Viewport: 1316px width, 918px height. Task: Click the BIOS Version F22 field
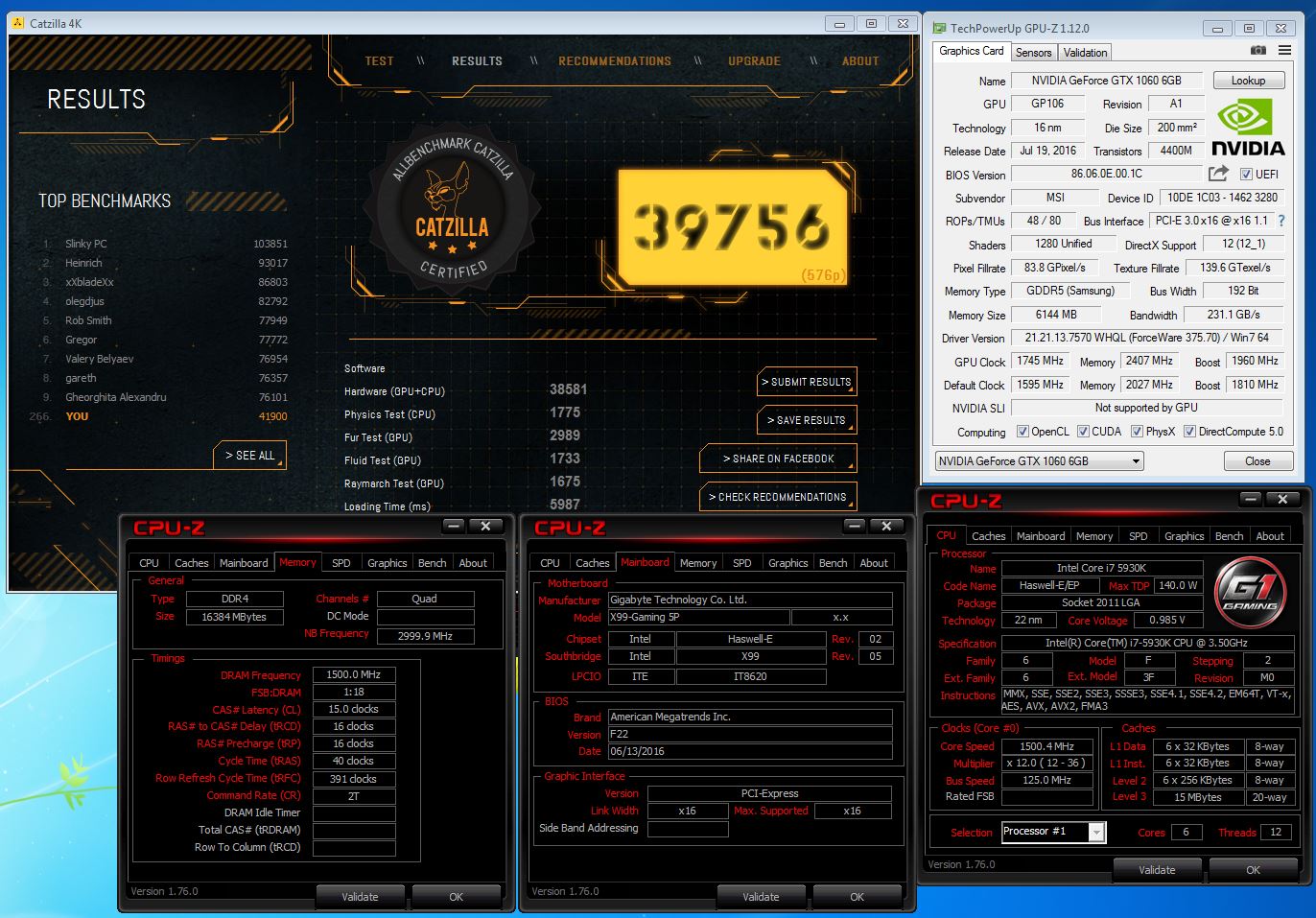pyautogui.click(x=750, y=735)
